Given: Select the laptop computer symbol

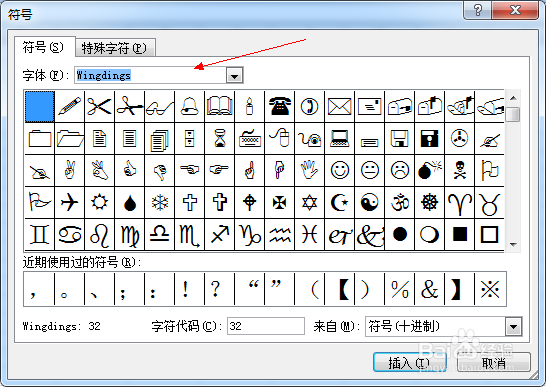Looking at the screenshot, I should point(339,138).
